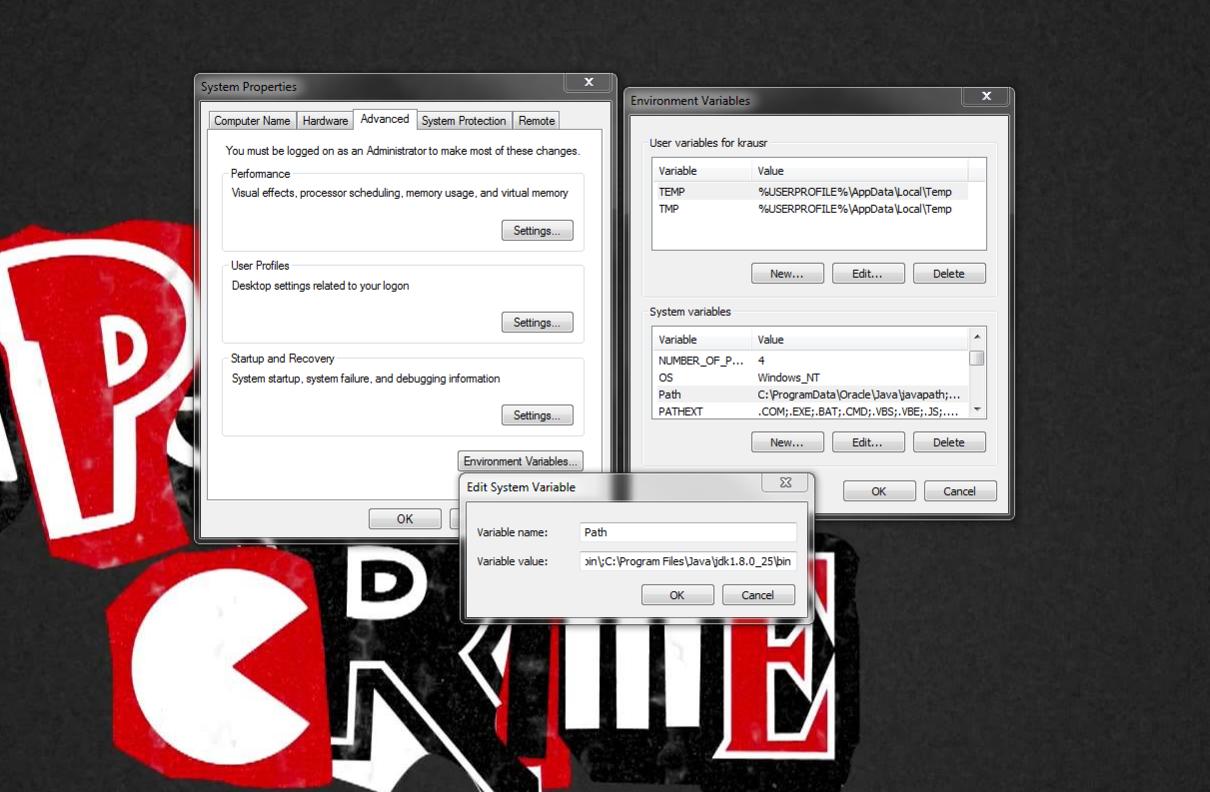Create New user variable

[x=787, y=273]
